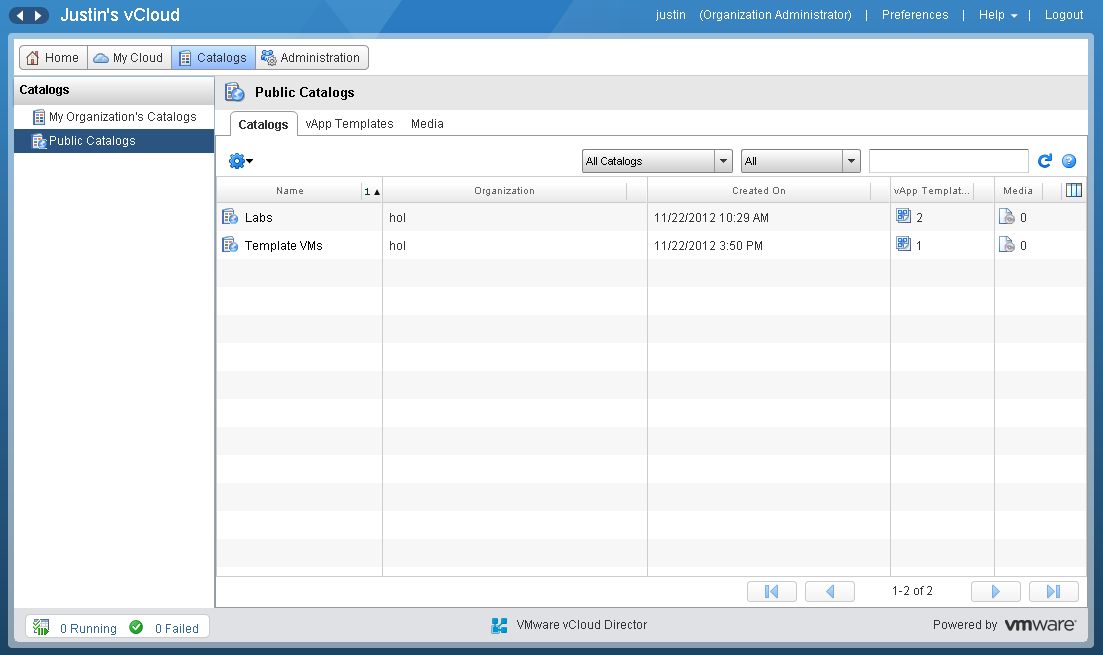The image size is (1103, 655).
Task: Go to the previous page
Action: click(x=829, y=591)
